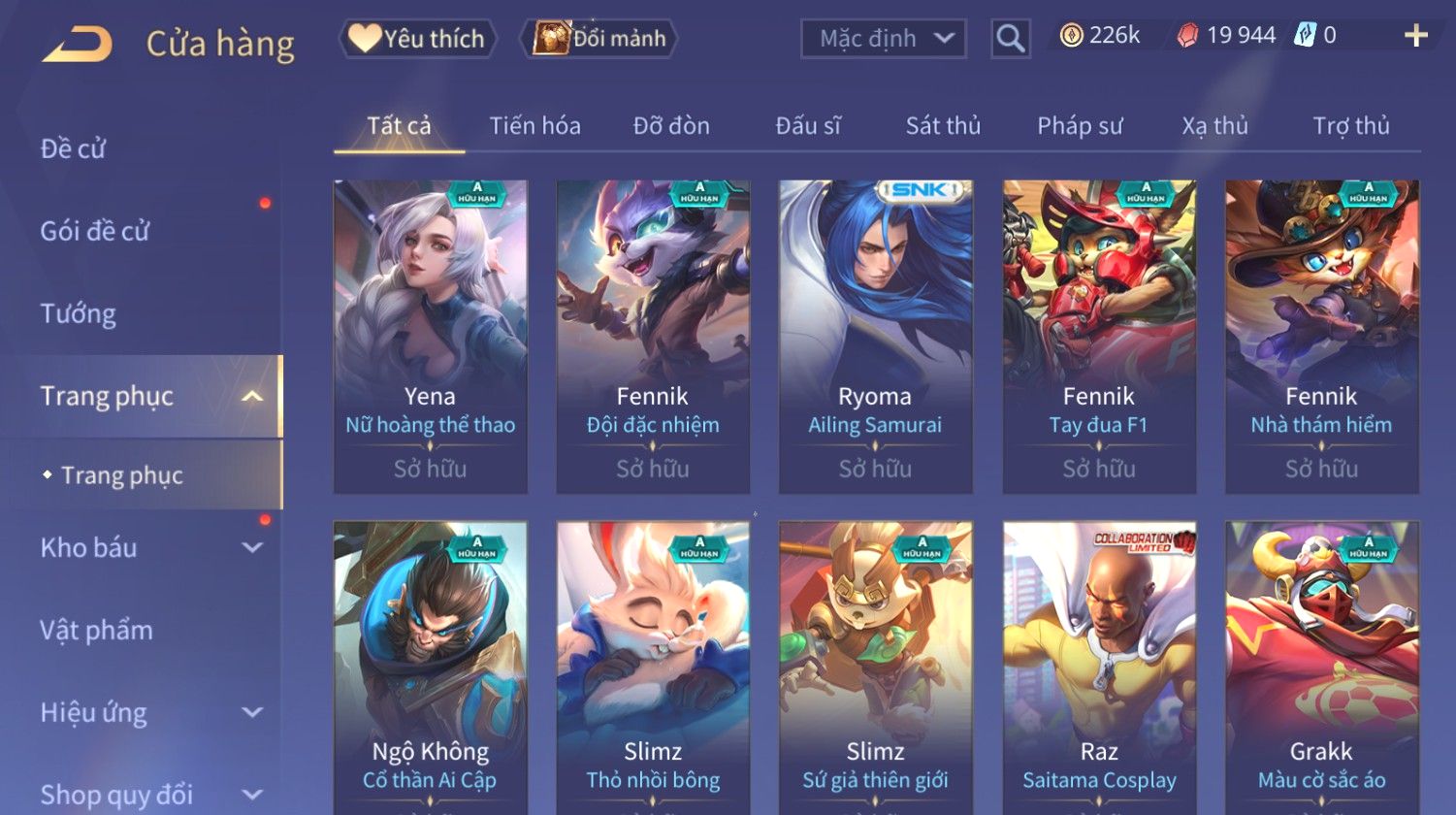Viewport: 1456px width, 815px height.
Task: Click the blue voucher icon showing 0
Action: click(1305, 36)
